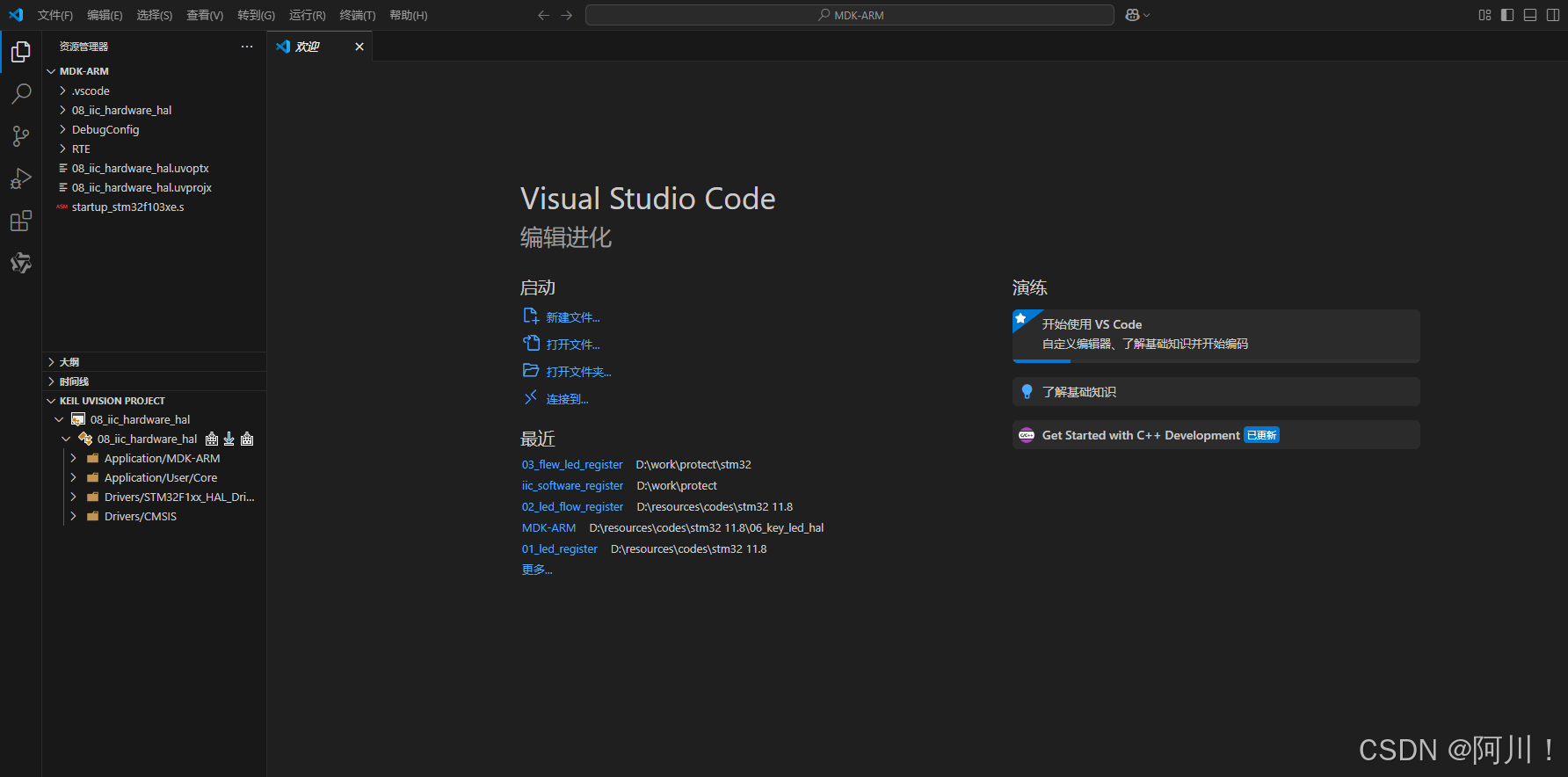Toggle the primary sidebar visibility

pyautogui.click(x=1507, y=15)
